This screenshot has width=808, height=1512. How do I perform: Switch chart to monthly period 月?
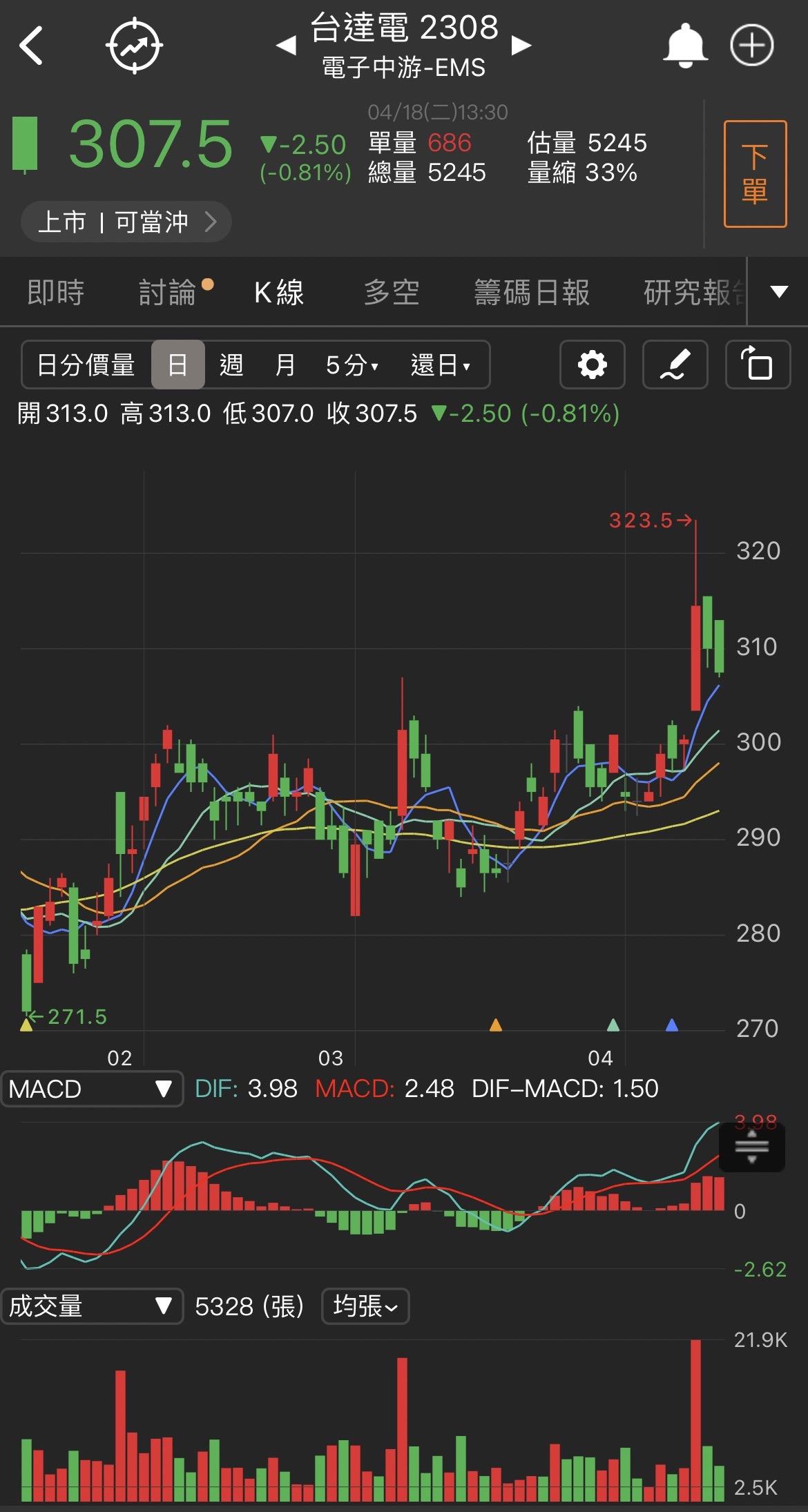(285, 365)
